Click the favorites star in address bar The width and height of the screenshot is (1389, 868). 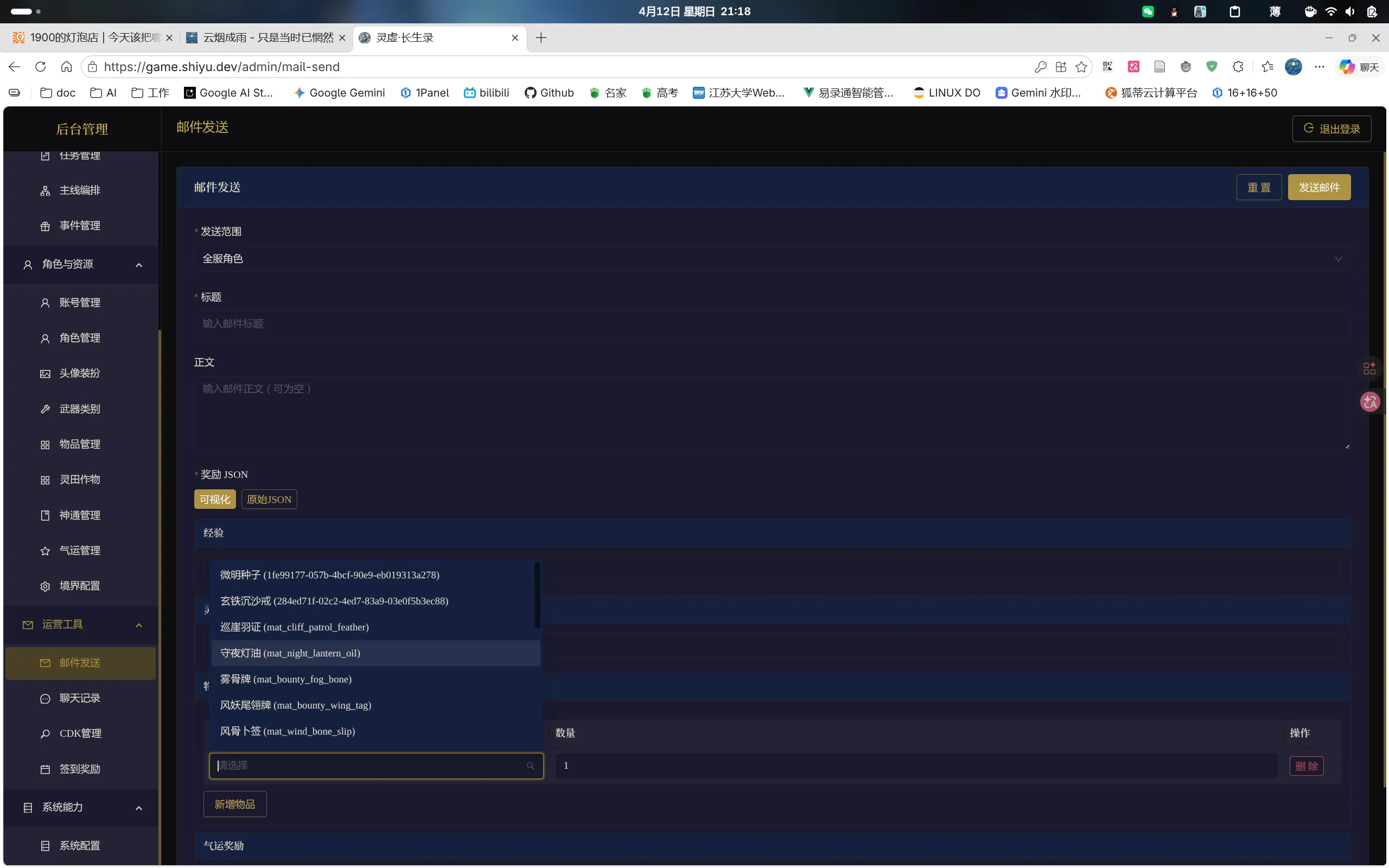[x=1081, y=67]
